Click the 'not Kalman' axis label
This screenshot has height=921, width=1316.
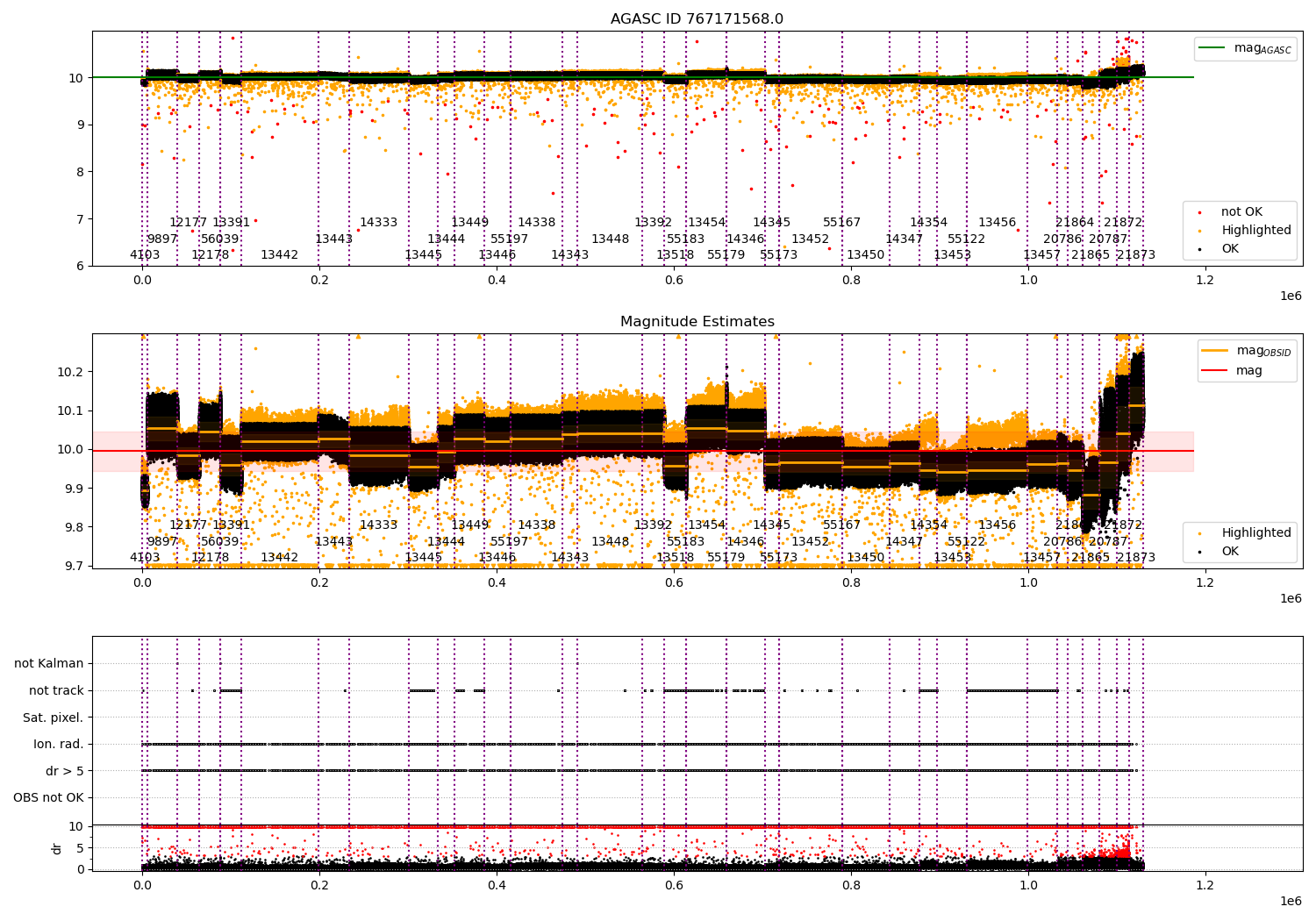(49, 663)
